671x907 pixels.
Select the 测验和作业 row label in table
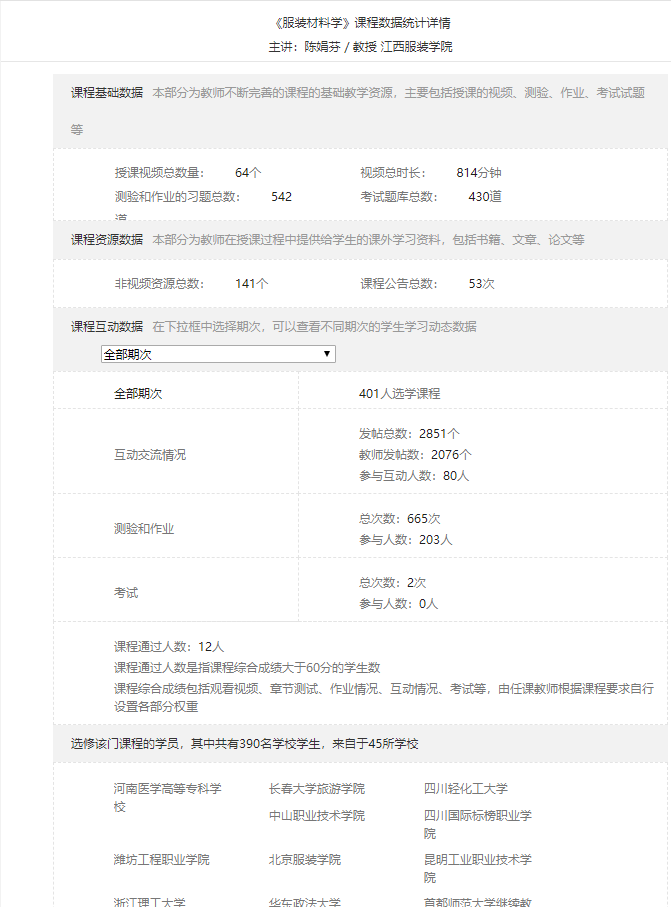point(144,529)
